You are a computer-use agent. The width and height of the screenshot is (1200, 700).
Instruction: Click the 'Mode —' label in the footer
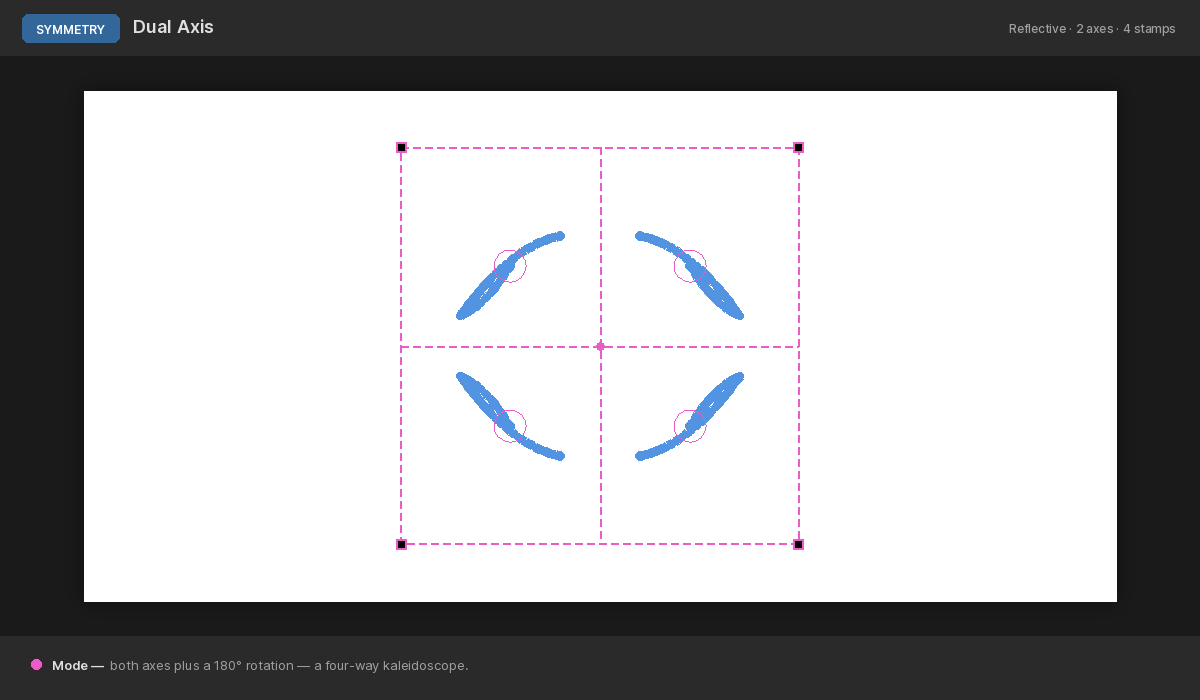tap(78, 665)
